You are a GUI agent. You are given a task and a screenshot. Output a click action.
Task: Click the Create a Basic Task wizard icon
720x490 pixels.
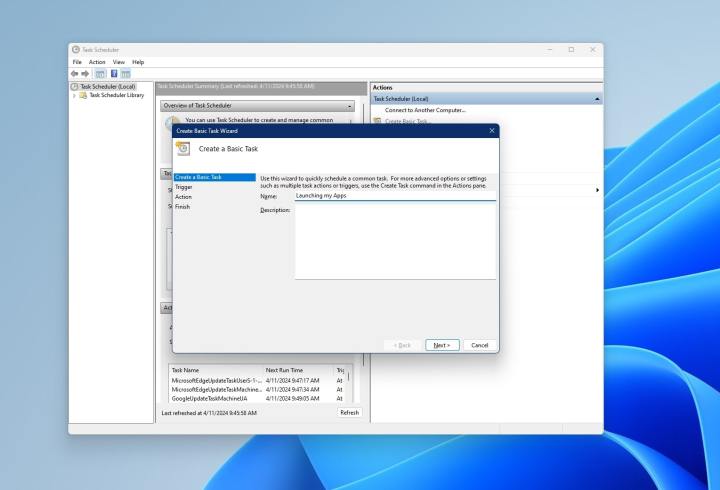click(x=183, y=148)
